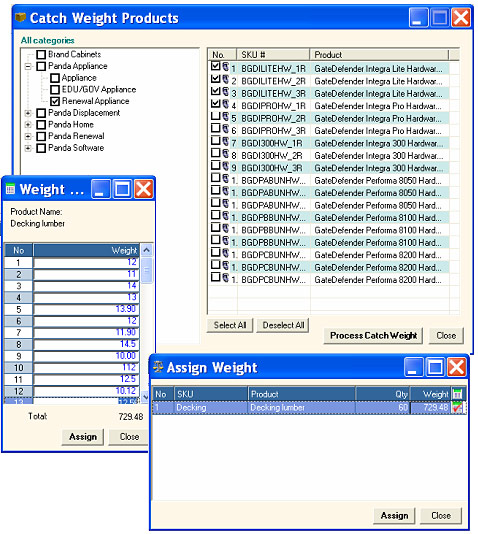Viewport: 478px width, 534px height.
Task: Click Close in Catch Weight Products
Action: click(446, 336)
